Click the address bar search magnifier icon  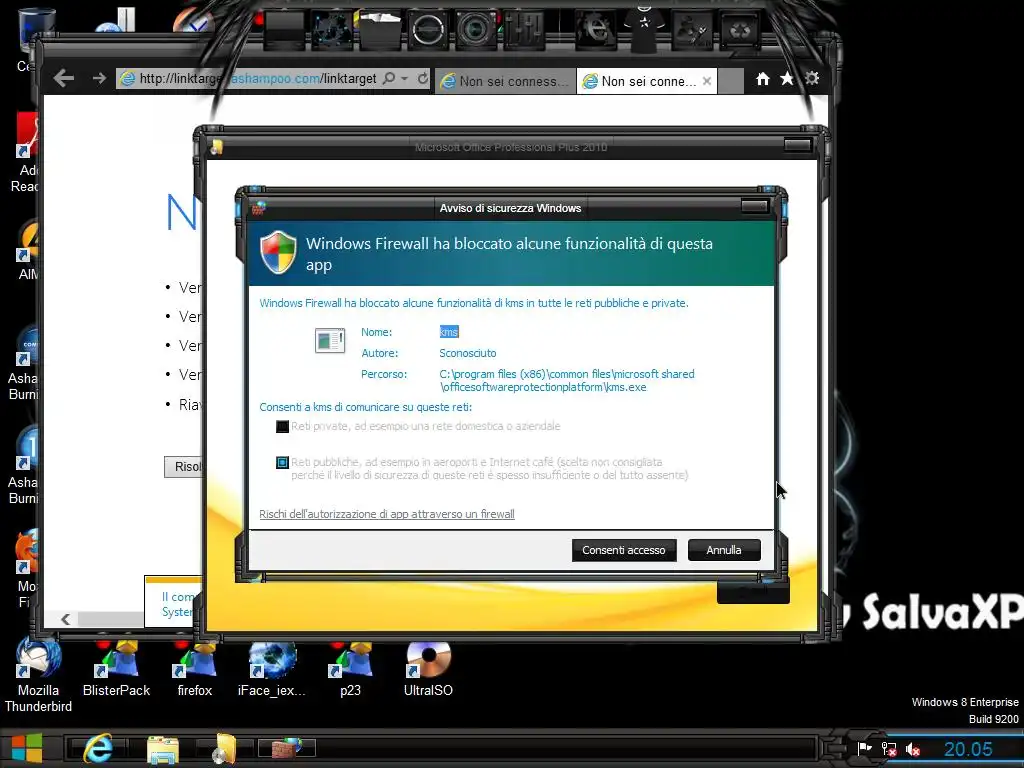click(389, 78)
